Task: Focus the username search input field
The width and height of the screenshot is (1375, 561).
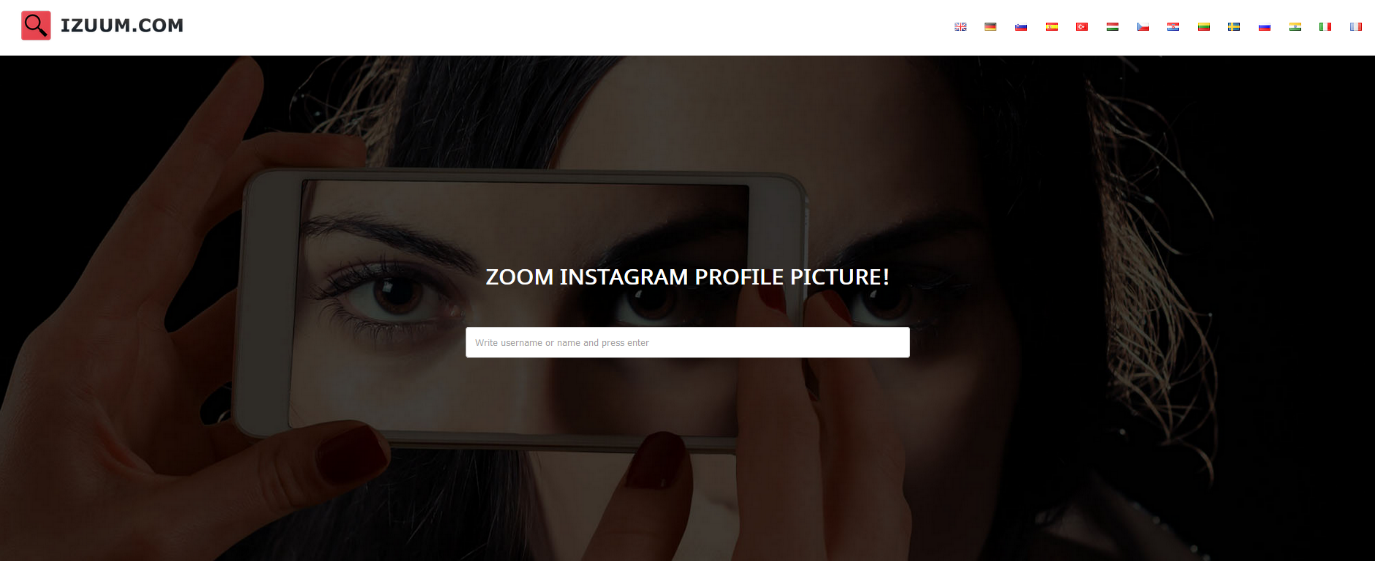Action: tap(688, 342)
